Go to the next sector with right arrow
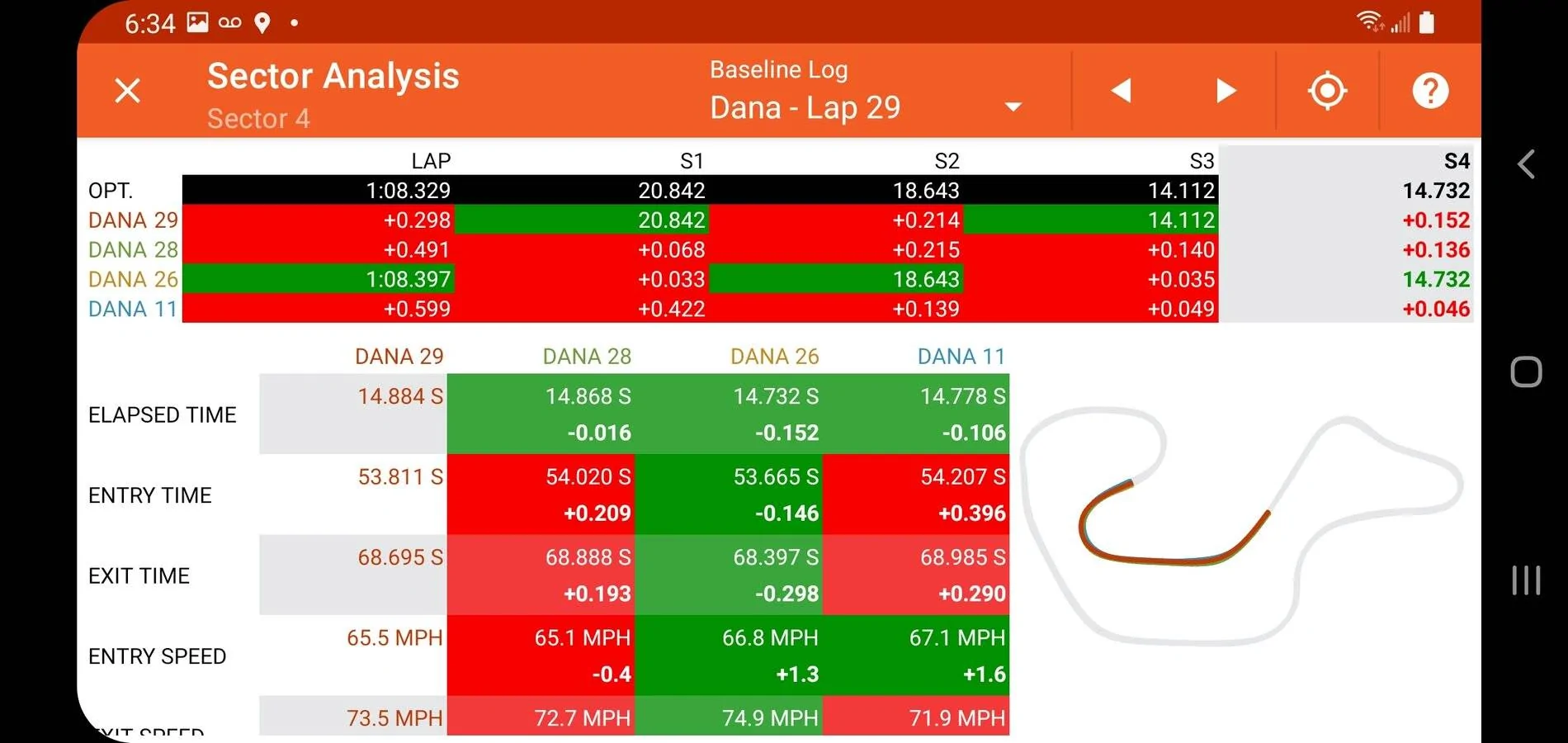1568x743 pixels. coord(1226,90)
